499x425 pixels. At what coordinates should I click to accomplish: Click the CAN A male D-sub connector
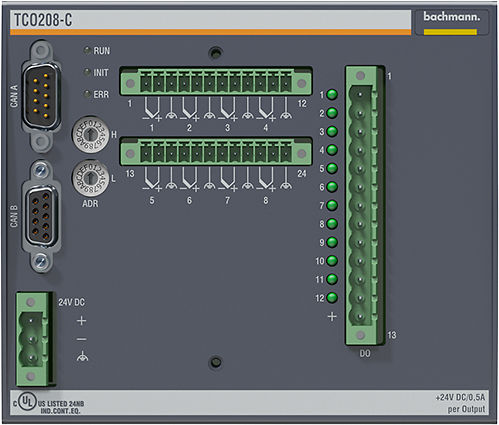coord(41,97)
